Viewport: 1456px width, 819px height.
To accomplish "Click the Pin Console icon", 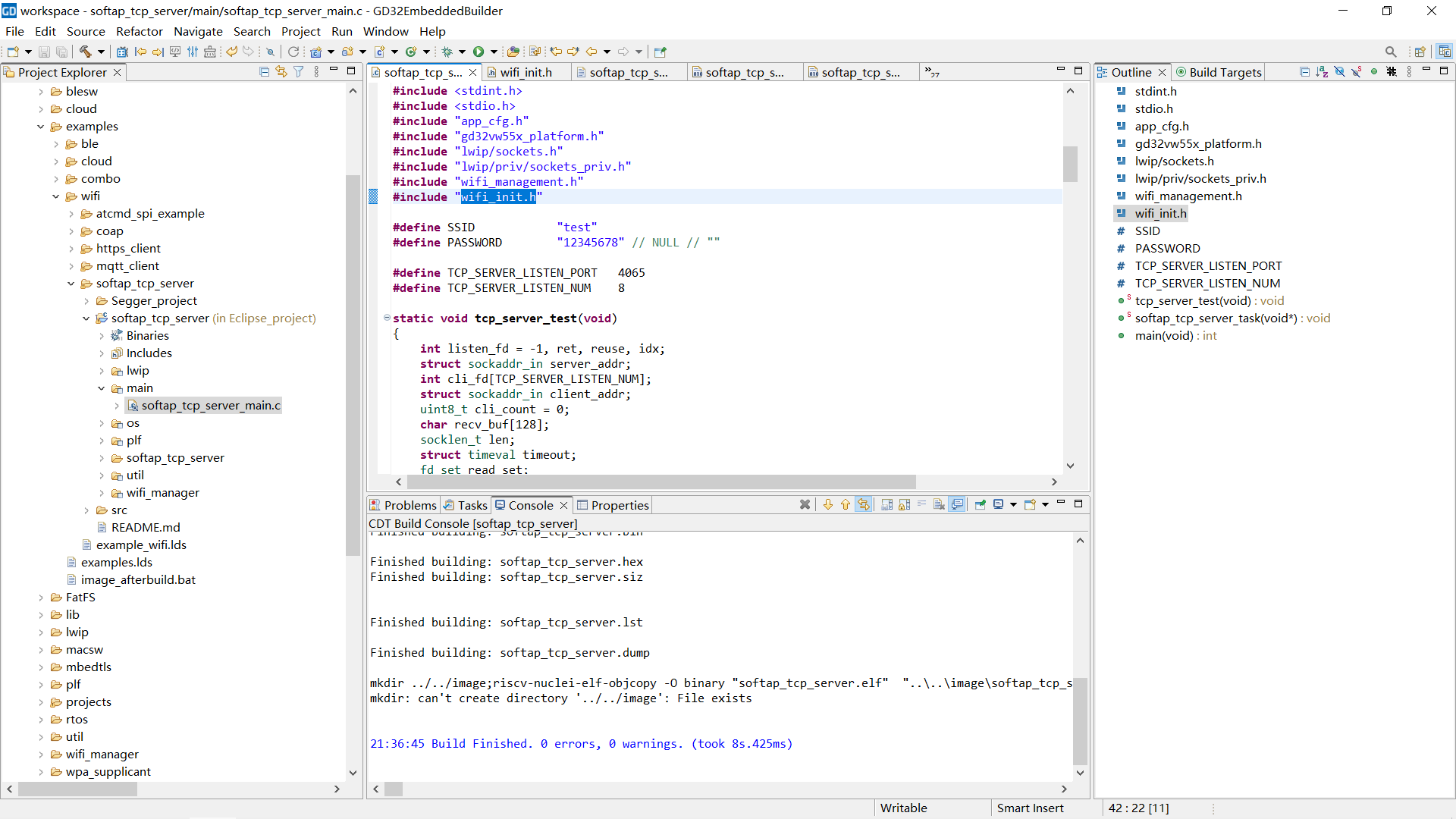I will [980, 505].
